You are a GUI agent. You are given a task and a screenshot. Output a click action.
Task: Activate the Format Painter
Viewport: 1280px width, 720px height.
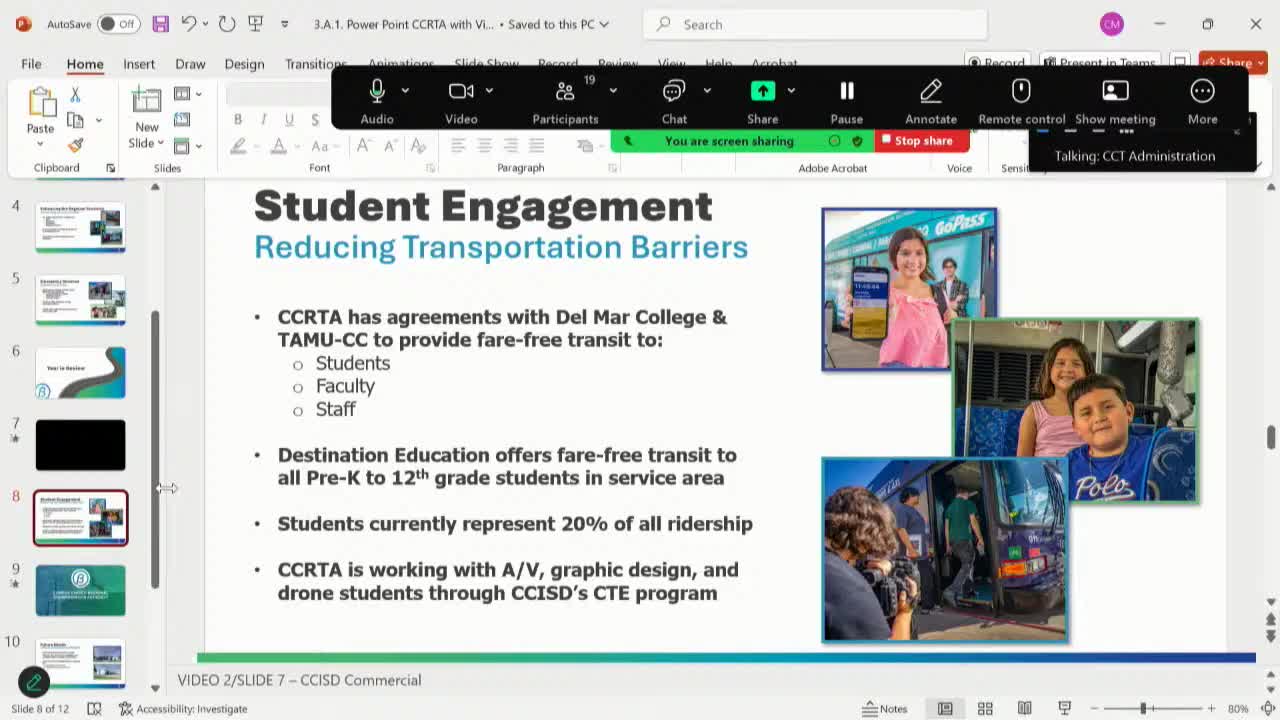[75, 146]
